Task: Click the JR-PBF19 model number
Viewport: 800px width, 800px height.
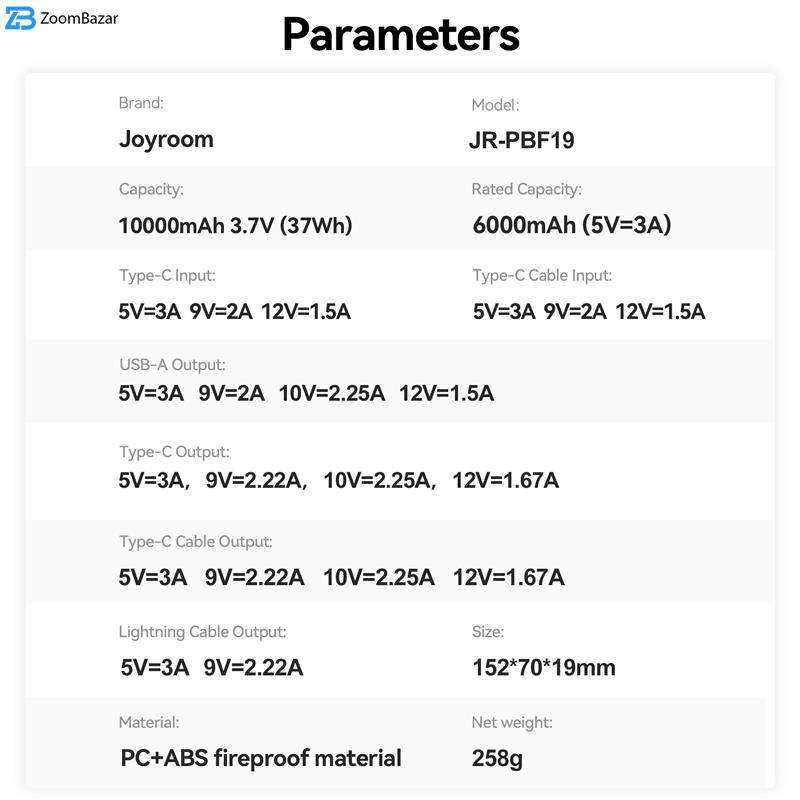Action: pos(521,140)
